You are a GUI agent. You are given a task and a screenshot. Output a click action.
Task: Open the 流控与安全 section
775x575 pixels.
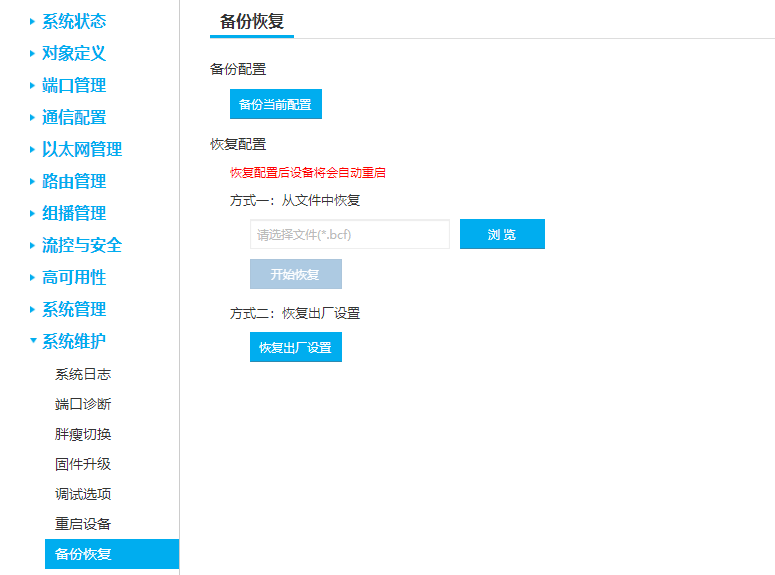point(81,245)
